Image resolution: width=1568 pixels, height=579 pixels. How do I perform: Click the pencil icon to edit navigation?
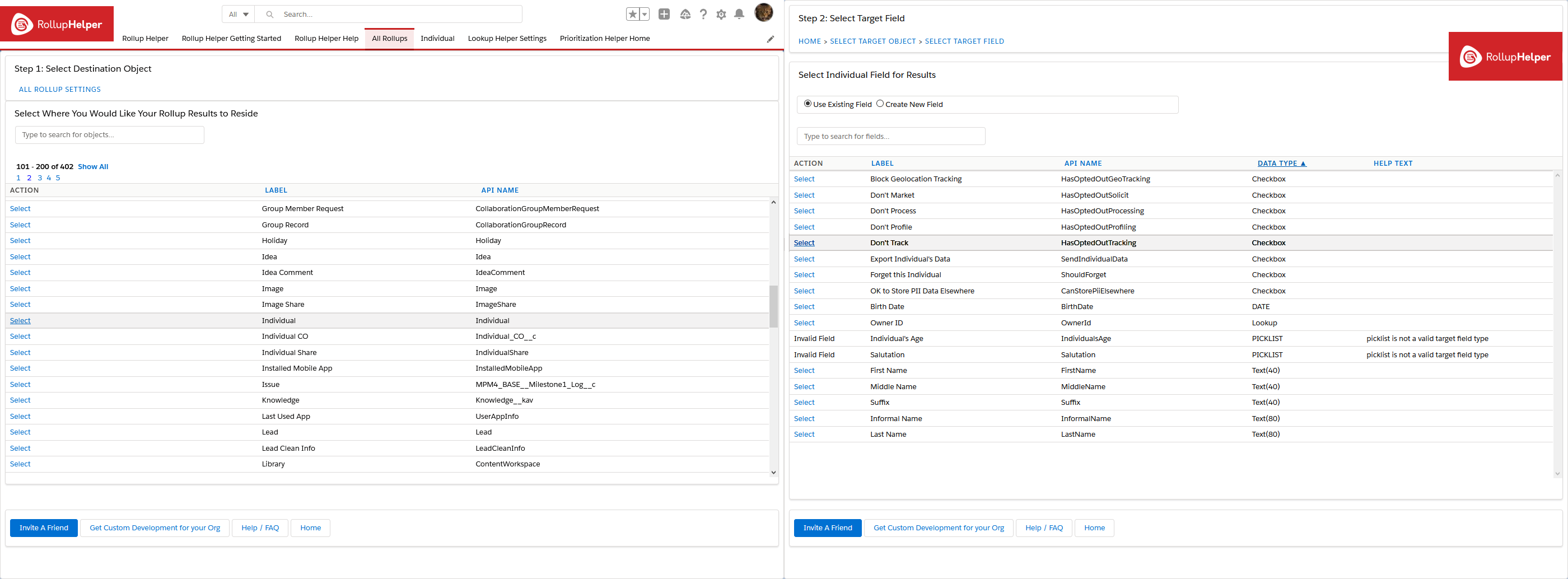coord(770,39)
